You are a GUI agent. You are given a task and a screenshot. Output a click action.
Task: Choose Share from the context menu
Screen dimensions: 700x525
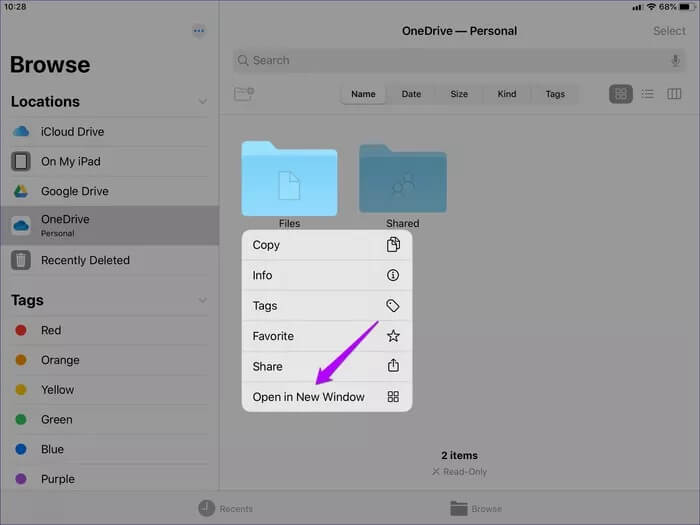point(327,367)
